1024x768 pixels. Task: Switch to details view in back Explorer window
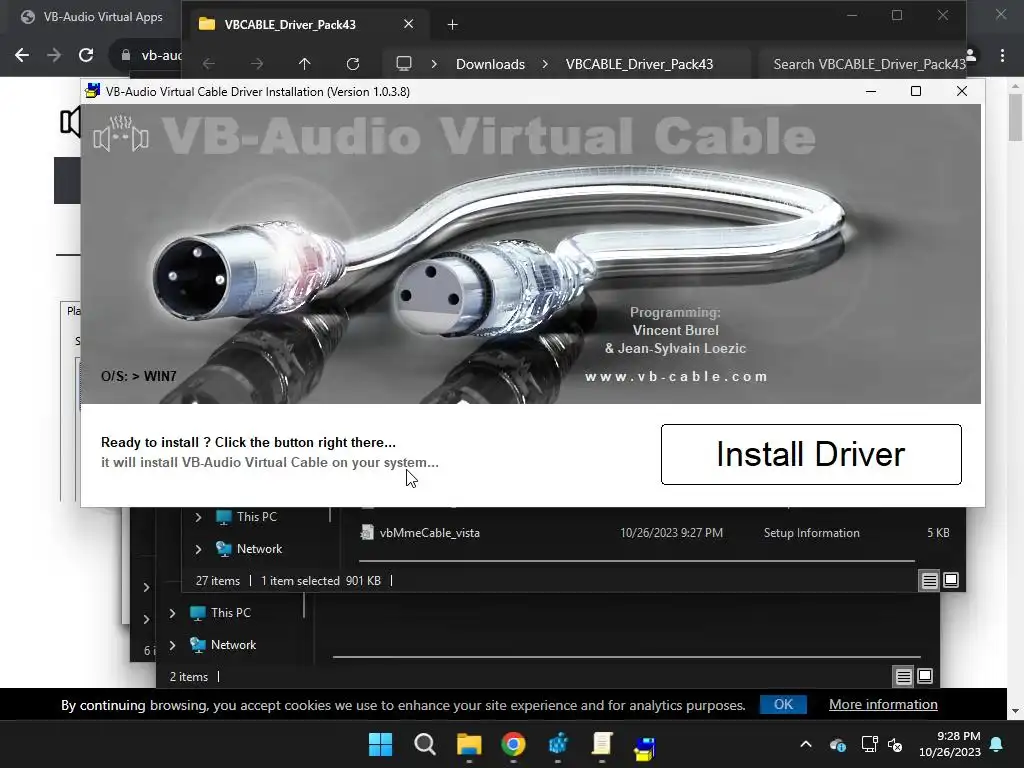[903, 677]
